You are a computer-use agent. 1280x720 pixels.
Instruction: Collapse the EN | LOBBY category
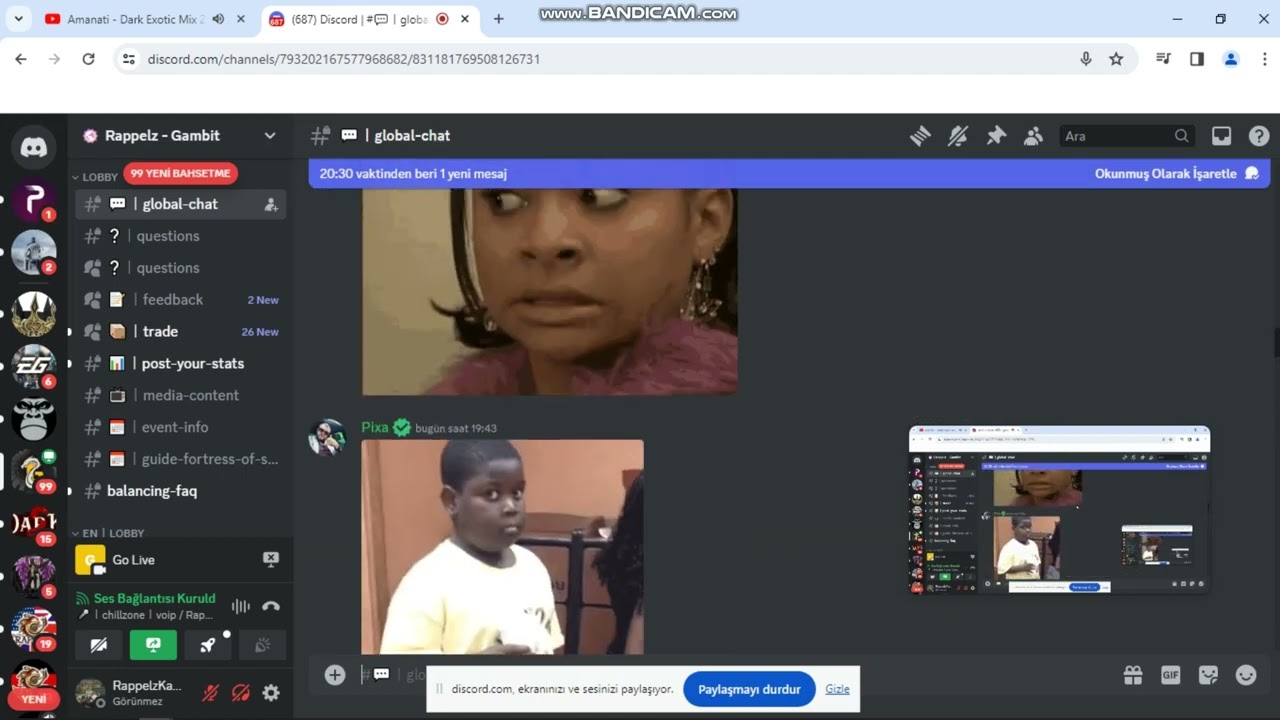click(x=107, y=533)
